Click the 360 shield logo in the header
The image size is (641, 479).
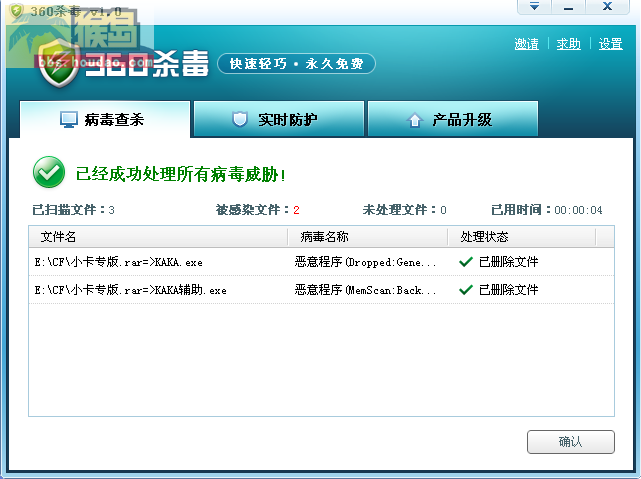click(x=59, y=64)
